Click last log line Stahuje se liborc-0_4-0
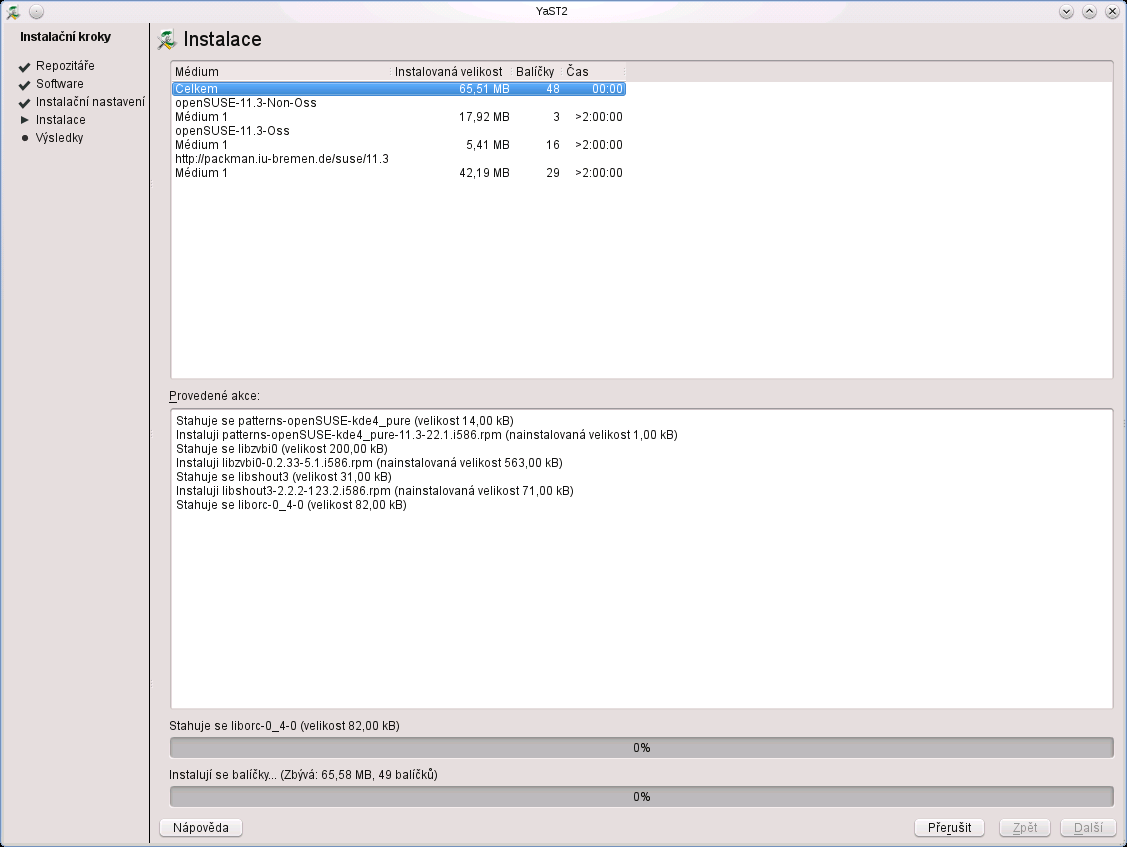Viewport: 1127px width, 847px height. pyautogui.click(x=291, y=505)
